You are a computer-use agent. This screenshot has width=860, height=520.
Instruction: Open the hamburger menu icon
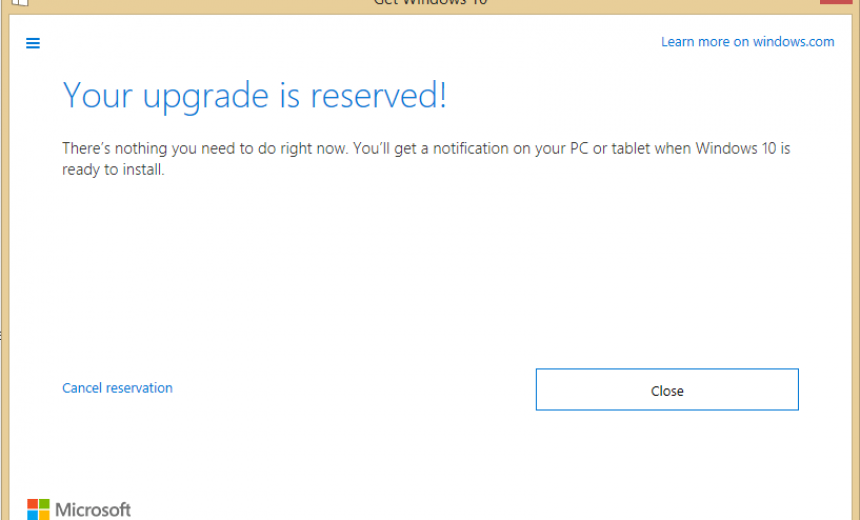[33, 43]
